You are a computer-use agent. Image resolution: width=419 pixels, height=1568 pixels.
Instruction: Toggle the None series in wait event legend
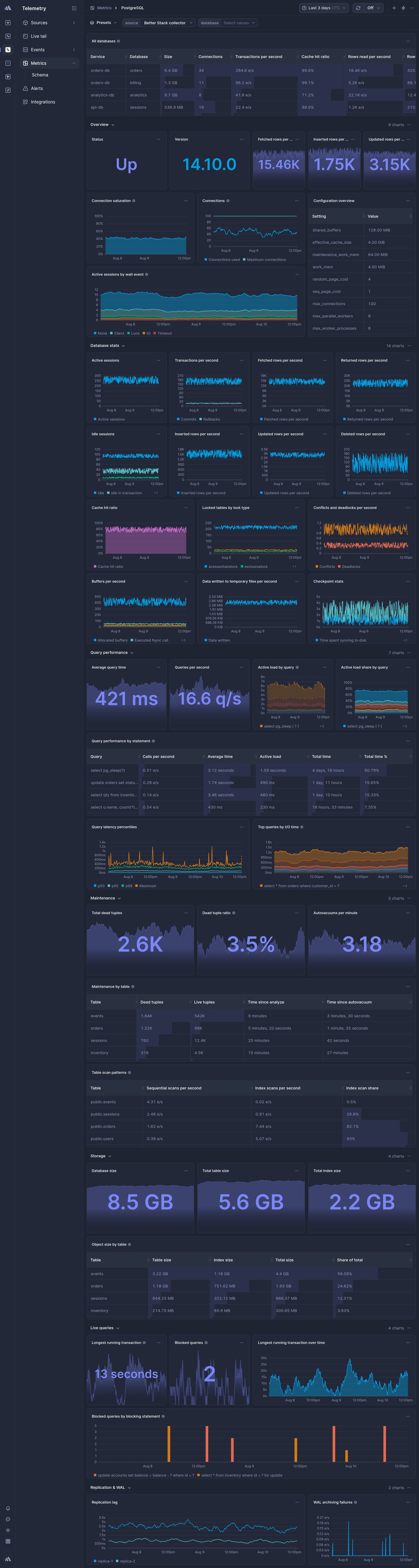tap(100, 333)
